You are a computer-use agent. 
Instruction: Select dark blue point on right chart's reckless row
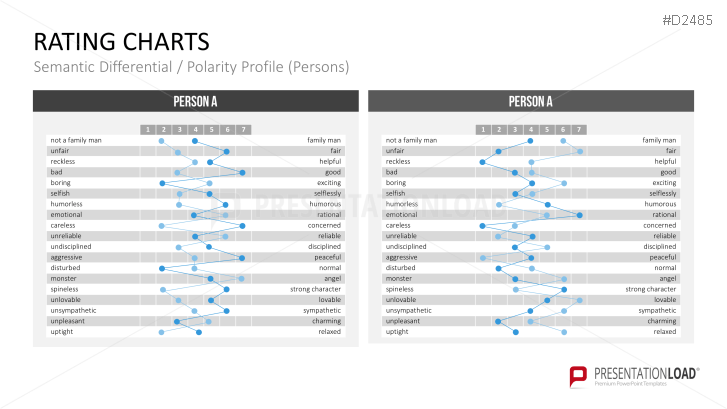(x=482, y=161)
